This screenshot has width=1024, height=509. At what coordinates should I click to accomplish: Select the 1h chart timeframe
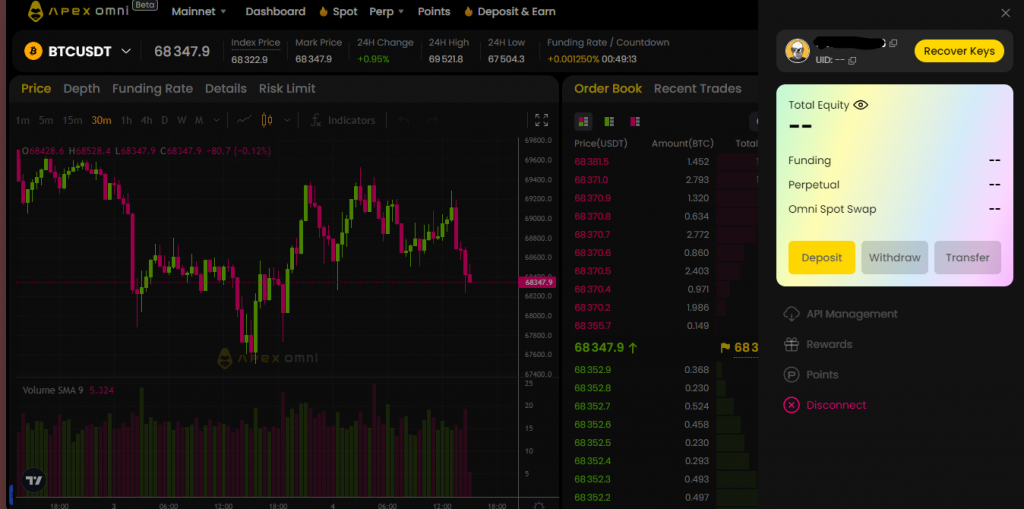126,120
